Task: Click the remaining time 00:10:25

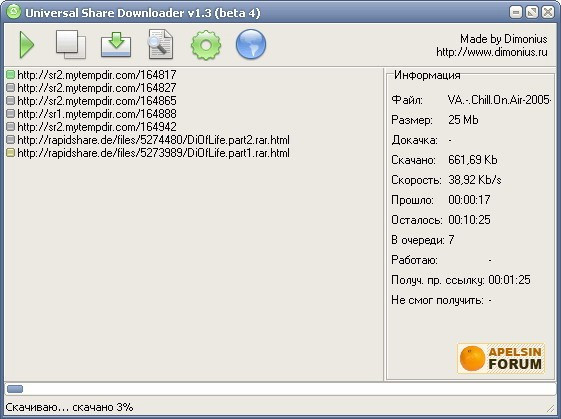Action: point(469,220)
